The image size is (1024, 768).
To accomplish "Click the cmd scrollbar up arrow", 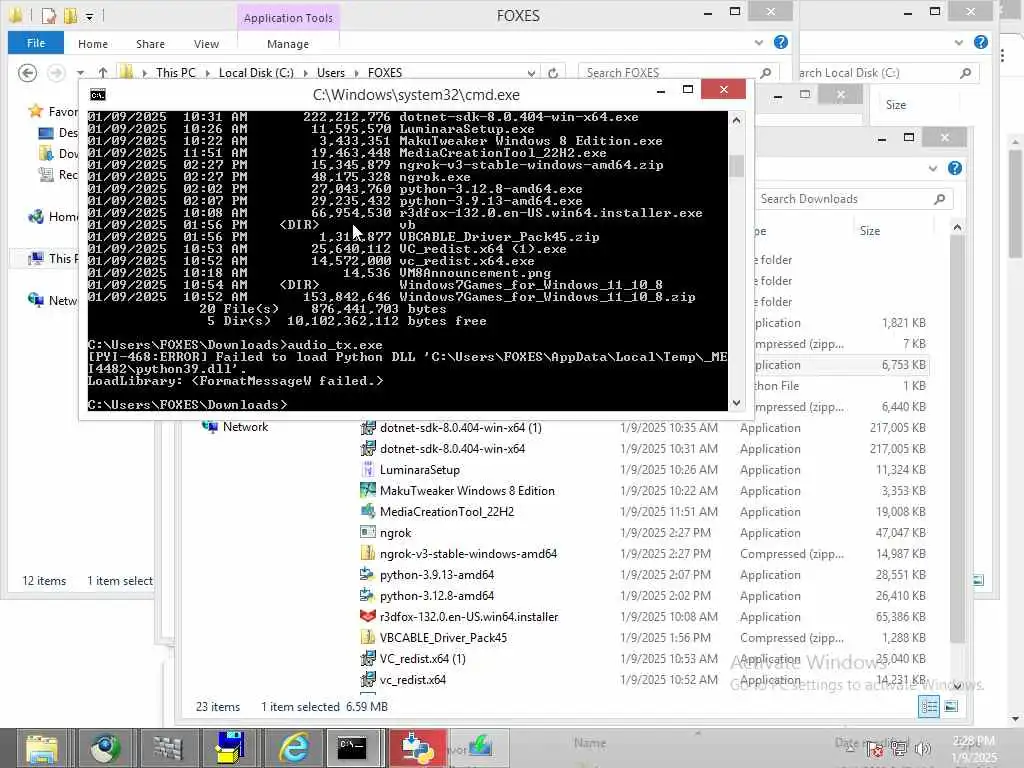I will (736, 120).
